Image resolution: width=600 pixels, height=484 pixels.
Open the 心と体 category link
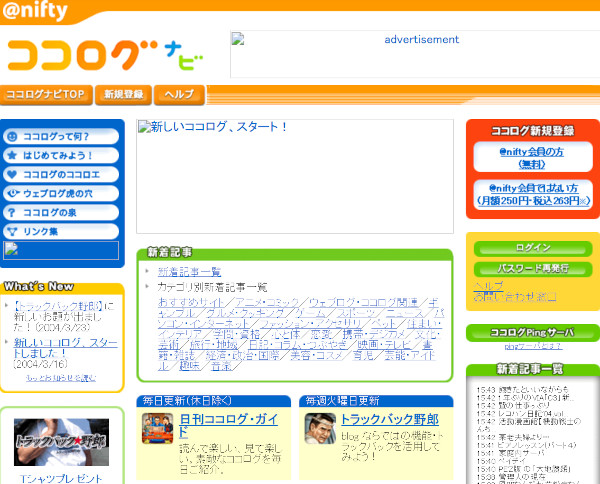285,334
